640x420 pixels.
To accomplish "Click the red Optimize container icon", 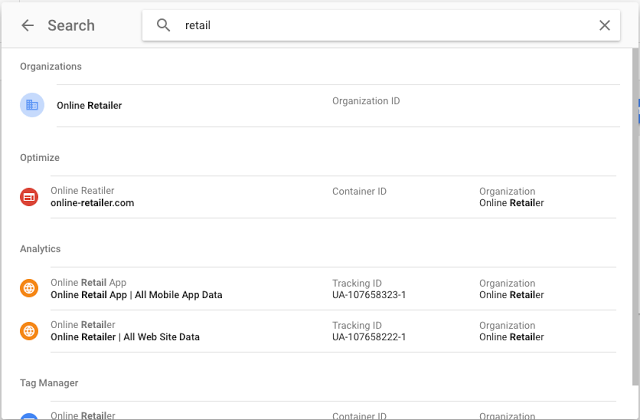I will [29, 197].
